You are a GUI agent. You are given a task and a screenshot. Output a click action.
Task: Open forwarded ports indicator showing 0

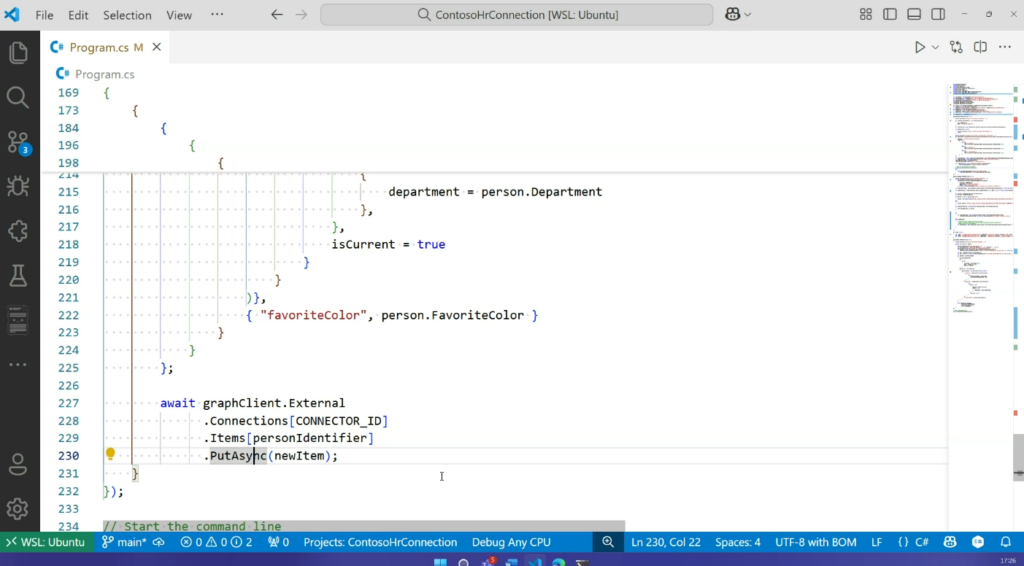pos(278,542)
